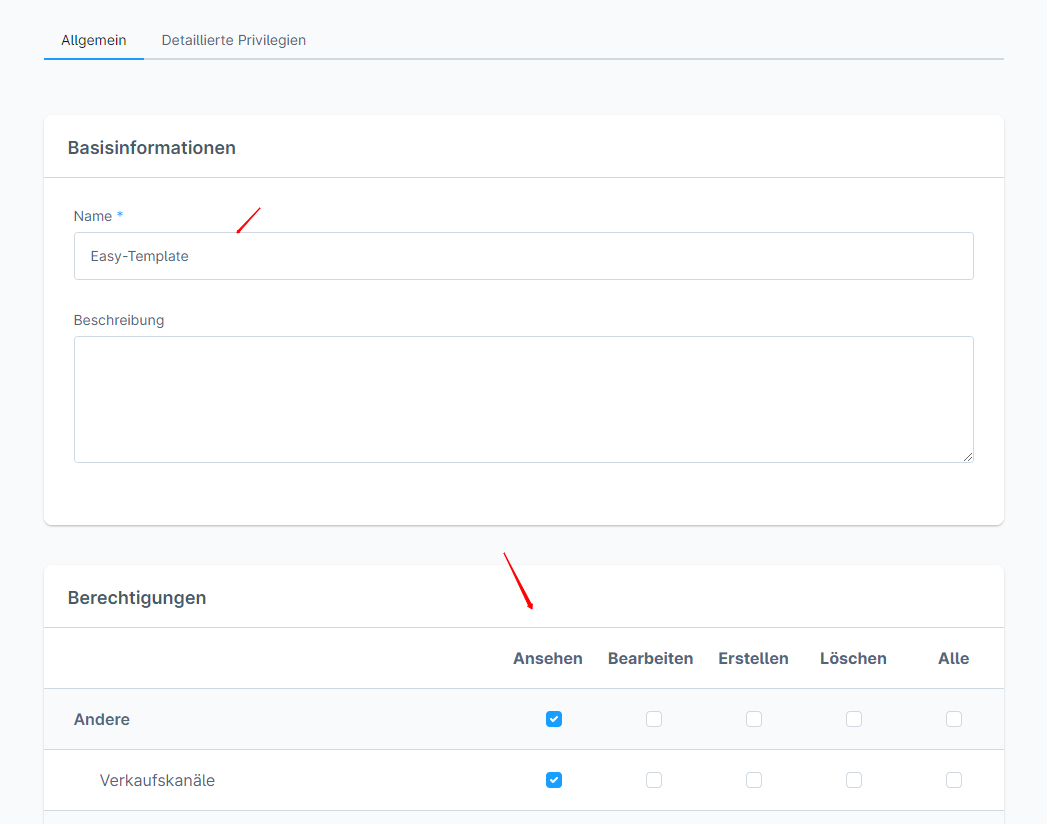This screenshot has height=824, width=1047.
Task: Grab the Beschreibung textarea resize handle
Action: pos(967,456)
